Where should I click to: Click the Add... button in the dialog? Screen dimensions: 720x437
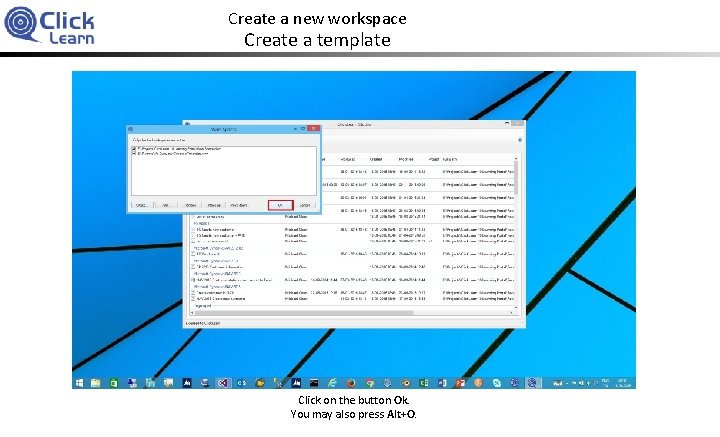coord(166,205)
